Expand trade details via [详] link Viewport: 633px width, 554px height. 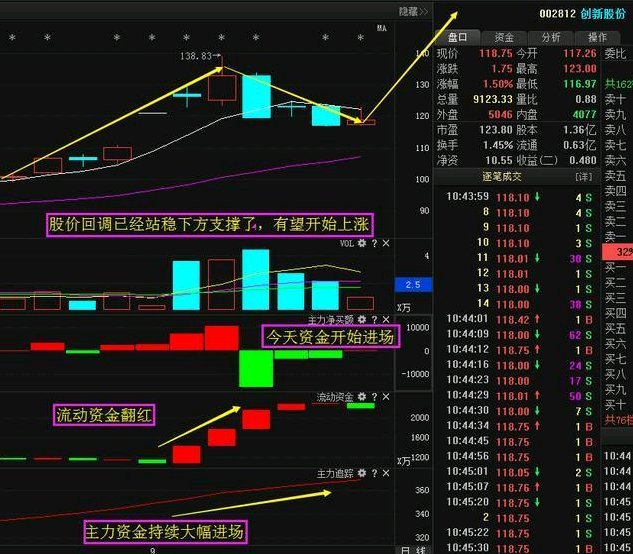tap(582, 177)
